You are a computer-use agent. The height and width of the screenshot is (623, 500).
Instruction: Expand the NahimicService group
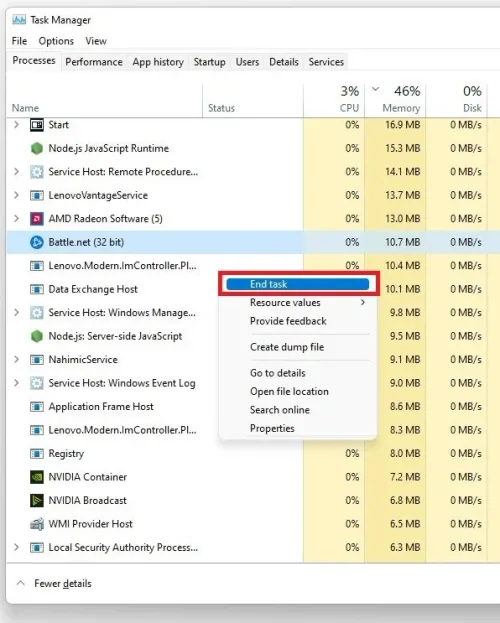click(16, 359)
